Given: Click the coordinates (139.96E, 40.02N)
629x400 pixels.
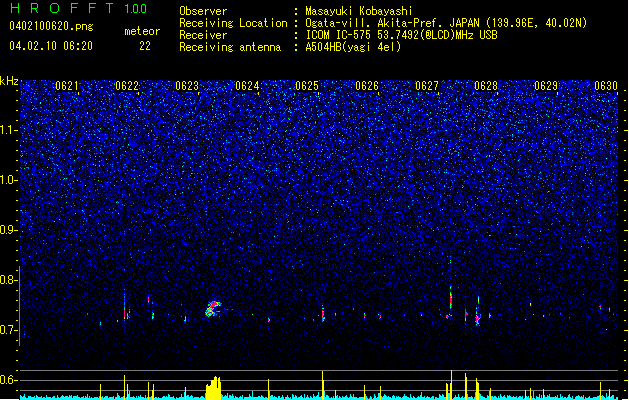Looking at the screenshot, I should coord(536,23).
